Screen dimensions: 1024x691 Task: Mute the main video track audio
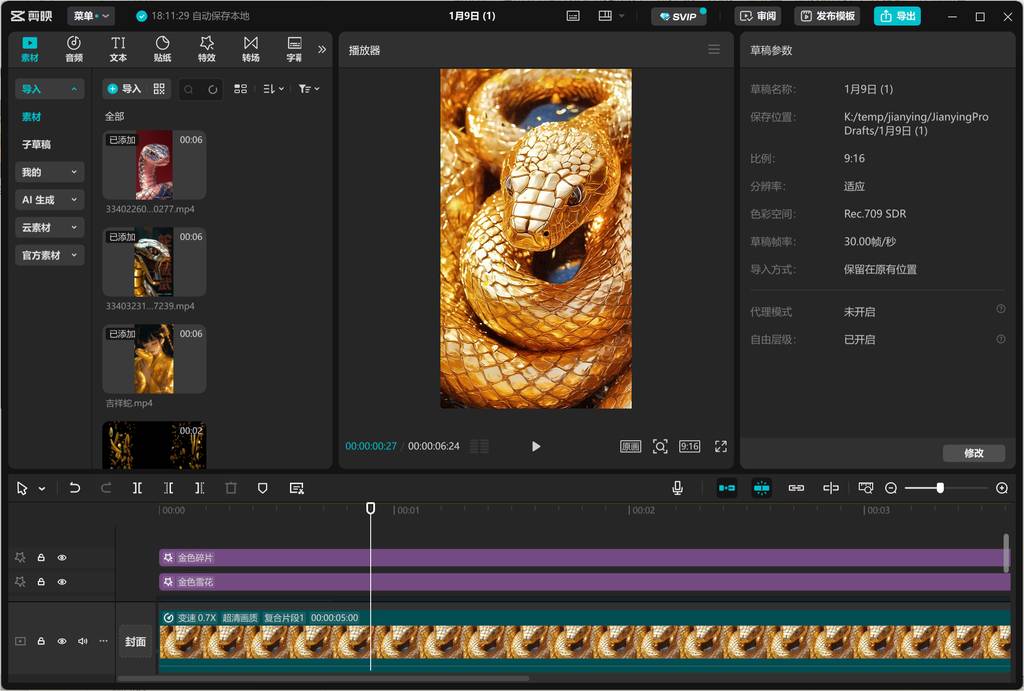[83, 641]
